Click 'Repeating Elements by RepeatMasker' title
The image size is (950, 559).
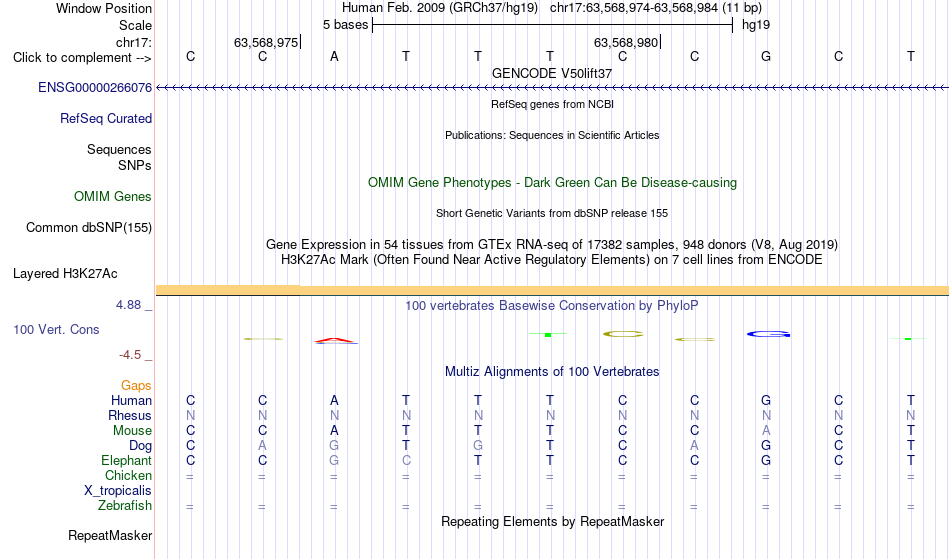(553, 522)
